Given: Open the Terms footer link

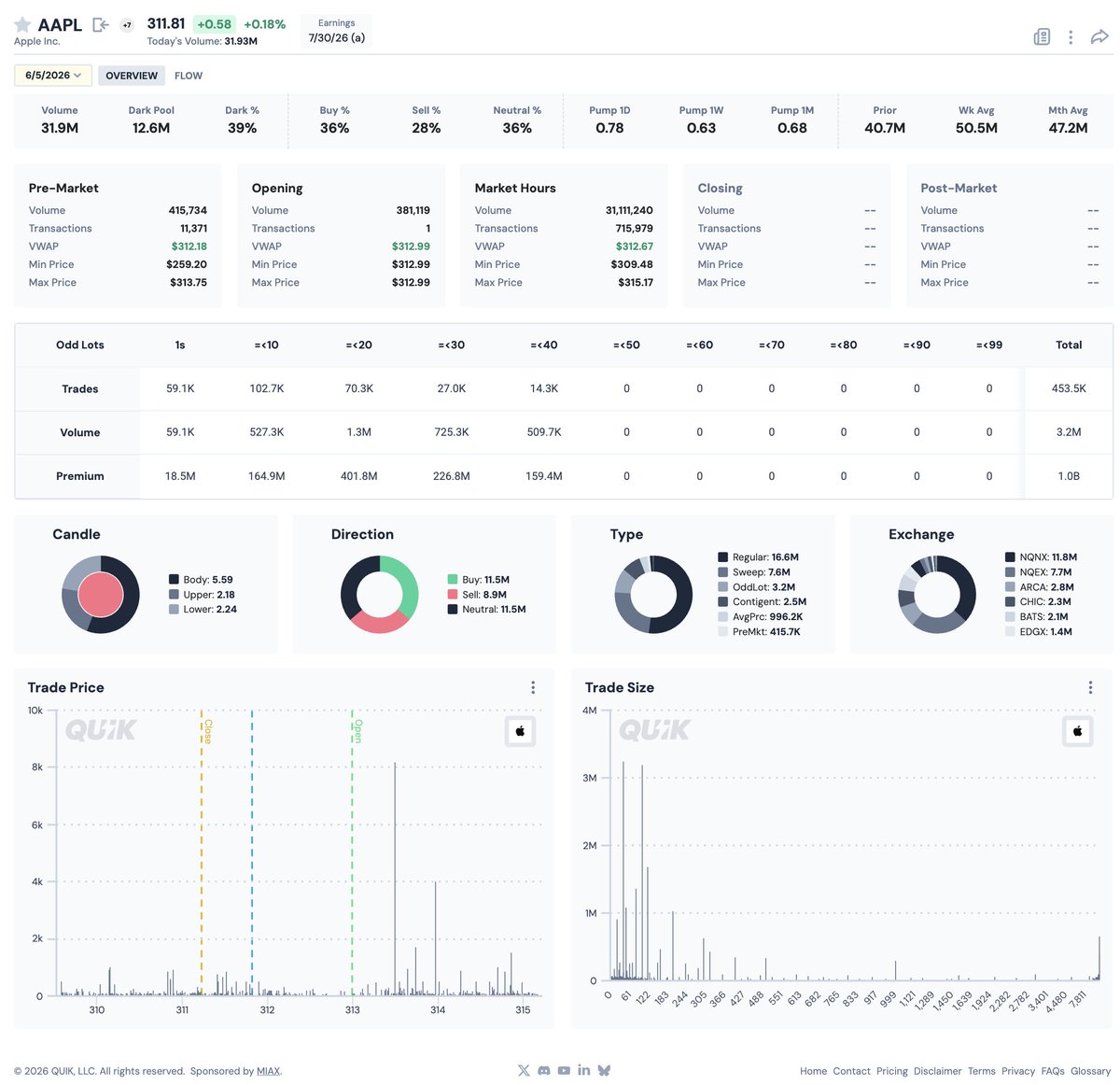Looking at the screenshot, I should coord(981,1071).
